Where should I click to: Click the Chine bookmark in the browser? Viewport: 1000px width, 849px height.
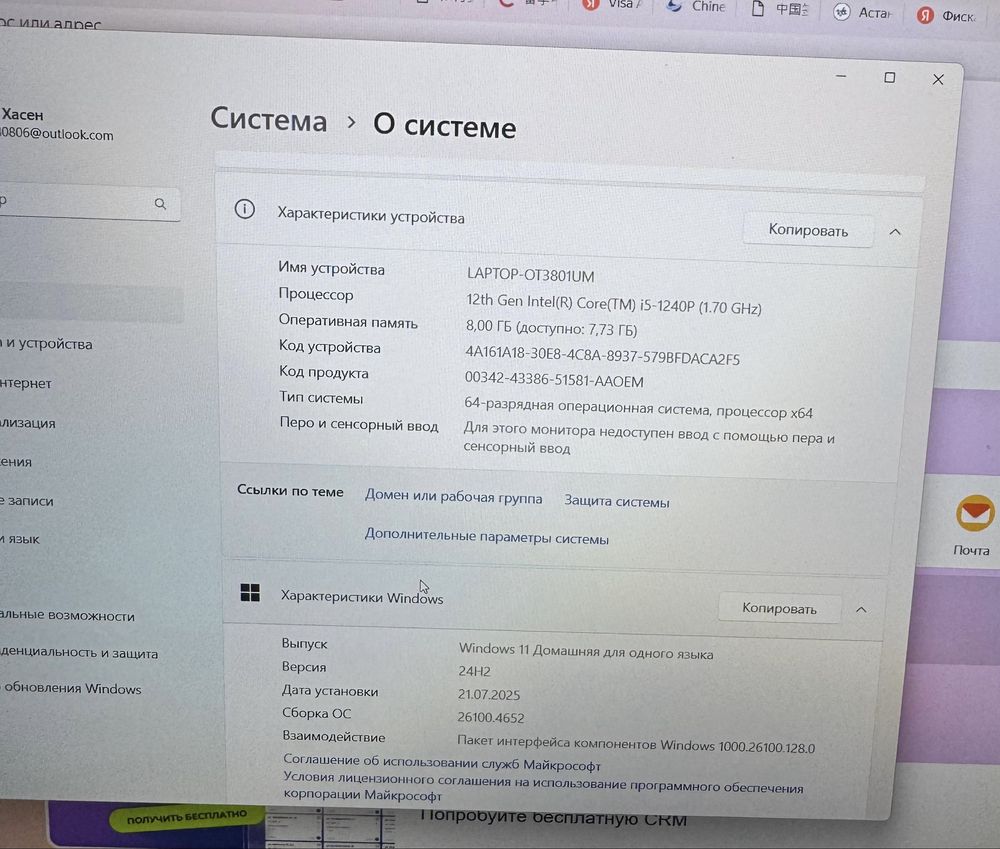(x=696, y=7)
